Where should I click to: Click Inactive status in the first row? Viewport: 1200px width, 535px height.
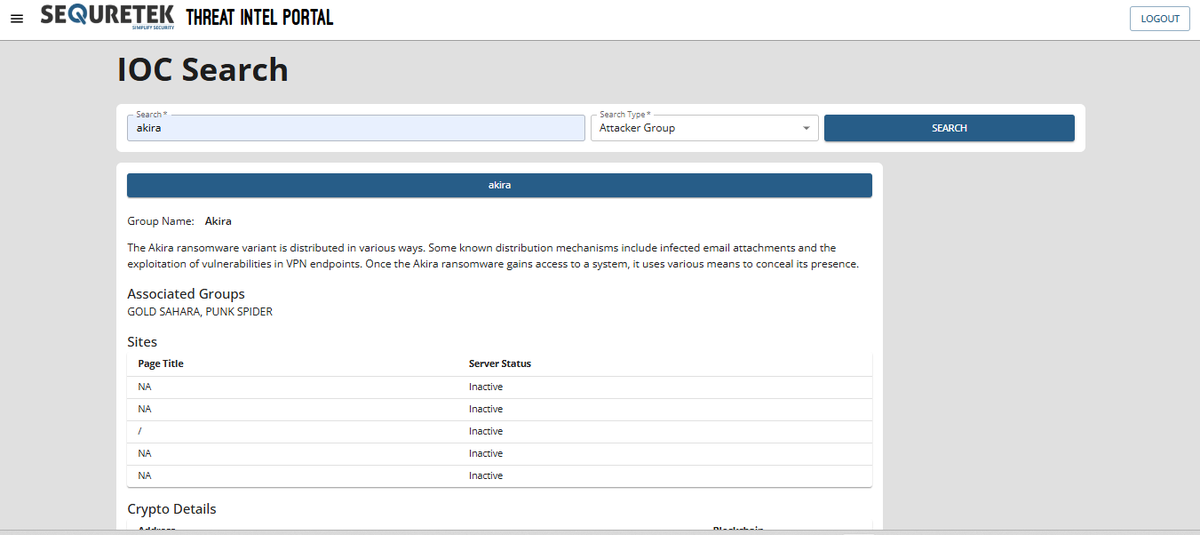(x=486, y=387)
